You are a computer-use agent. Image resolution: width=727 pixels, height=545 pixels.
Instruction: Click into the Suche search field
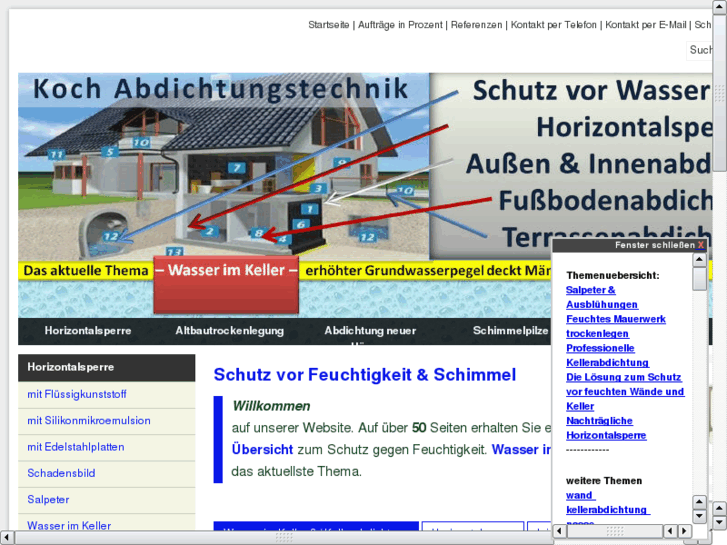[x=700, y=50]
